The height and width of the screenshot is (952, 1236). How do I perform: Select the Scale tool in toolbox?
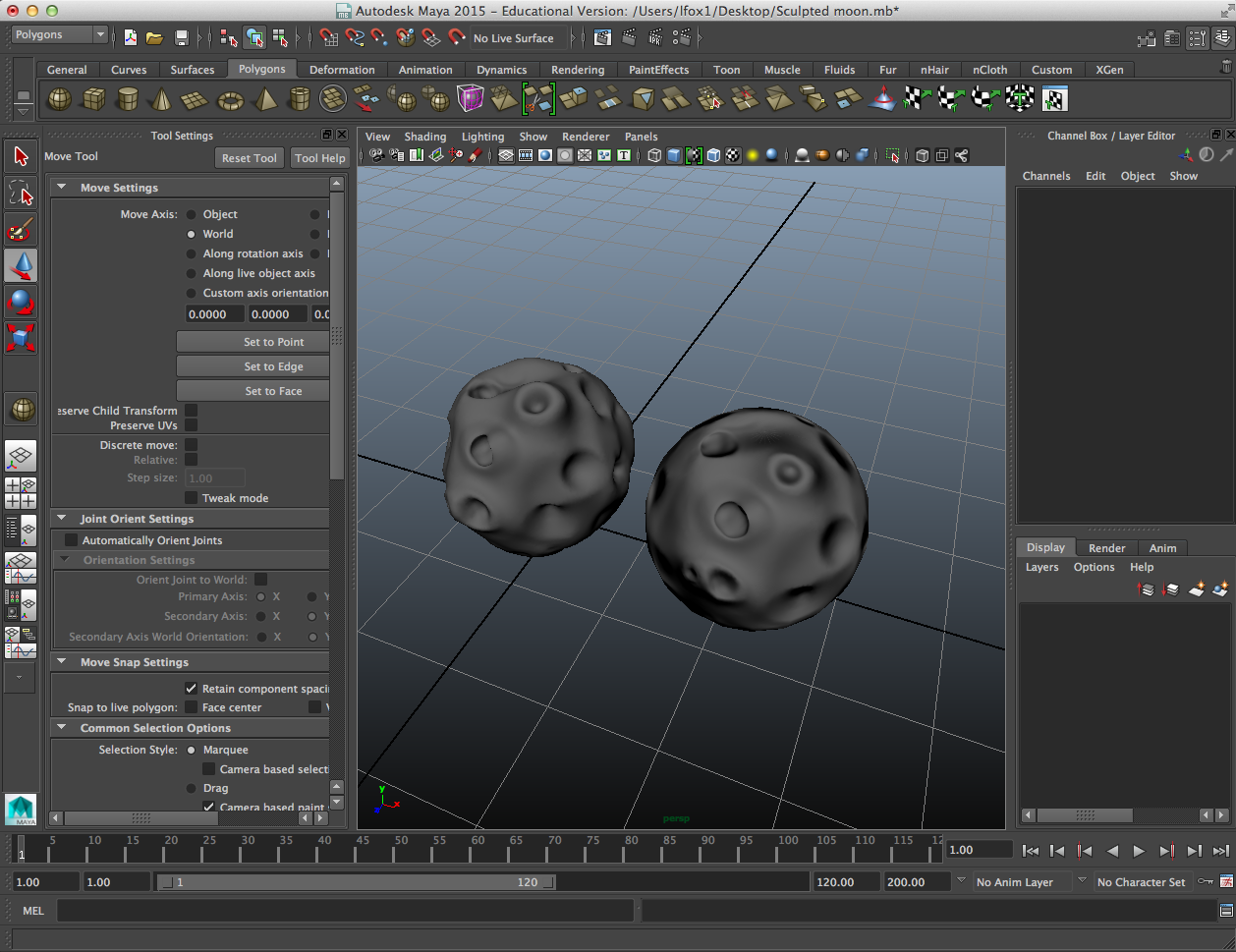pos(21,338)
